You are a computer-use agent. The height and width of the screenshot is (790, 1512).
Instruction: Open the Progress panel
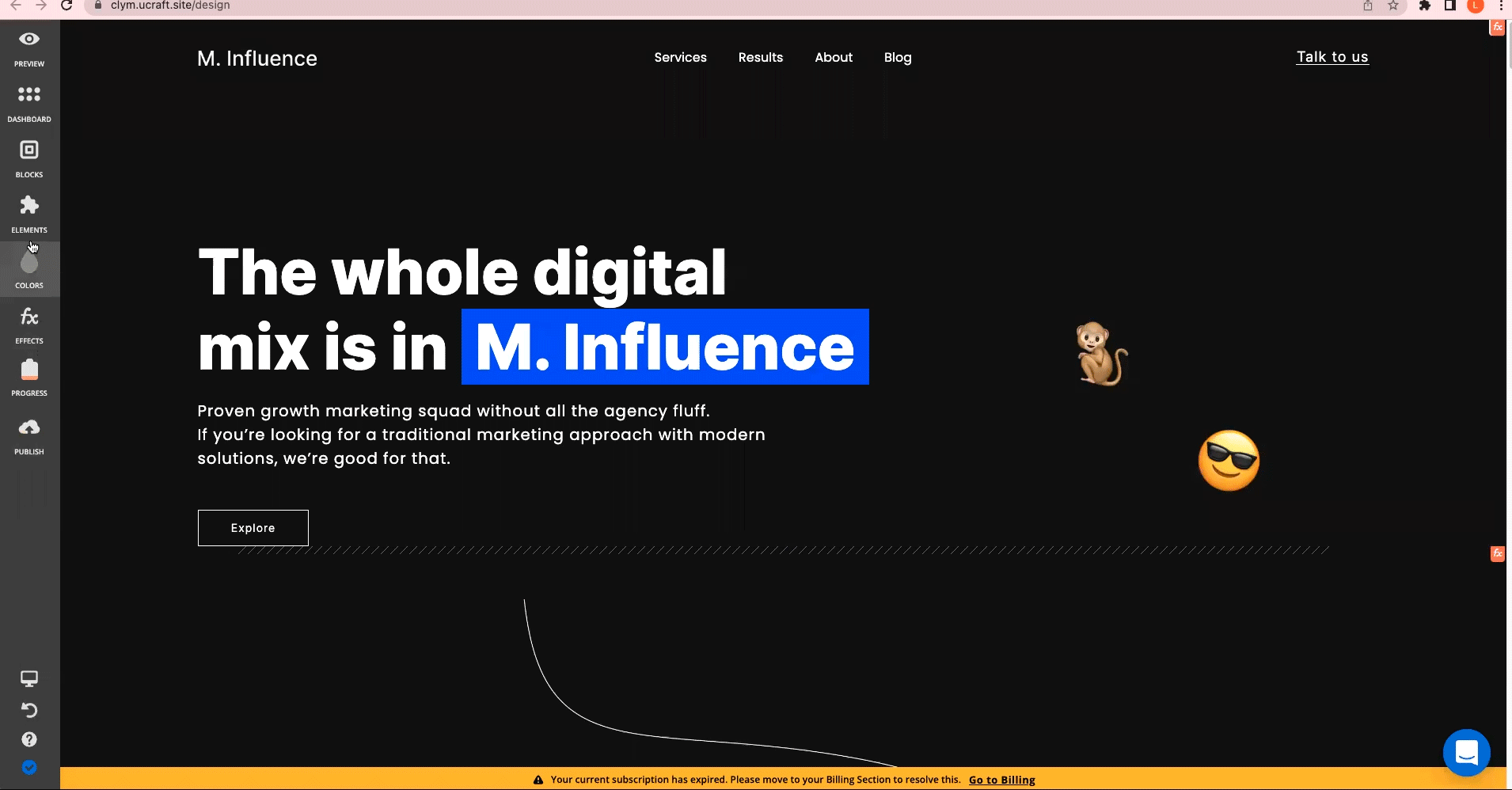(29, 378)
